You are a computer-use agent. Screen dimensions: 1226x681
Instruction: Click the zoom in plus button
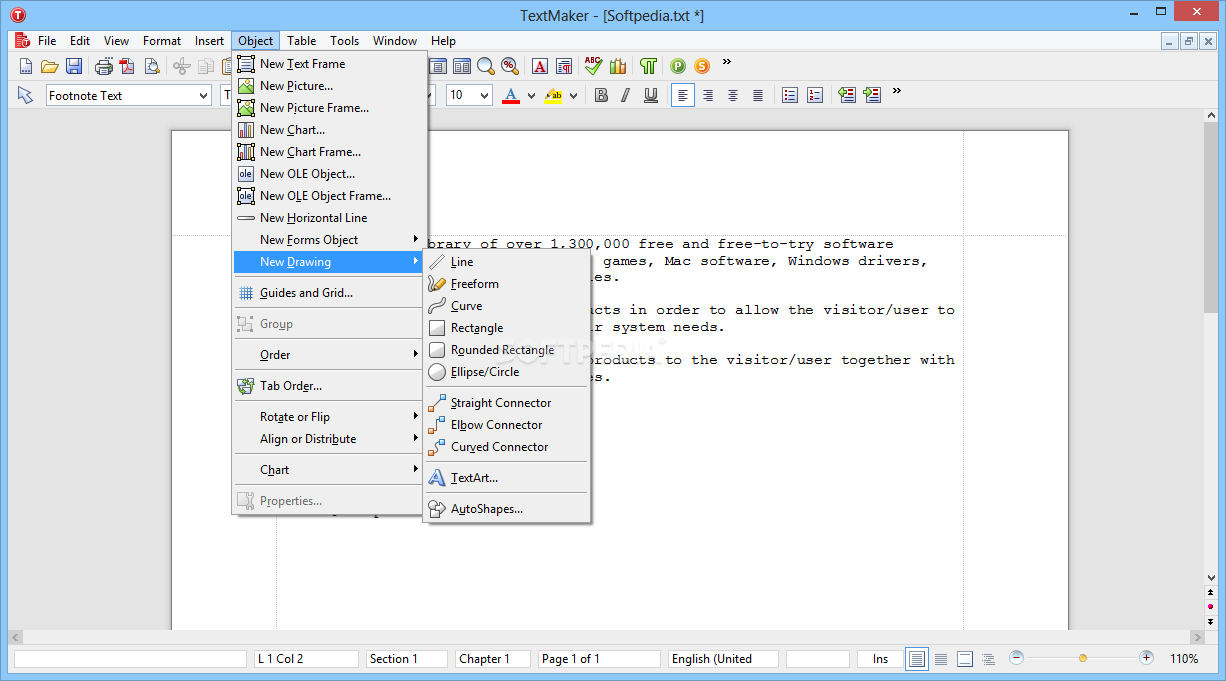1146,658
